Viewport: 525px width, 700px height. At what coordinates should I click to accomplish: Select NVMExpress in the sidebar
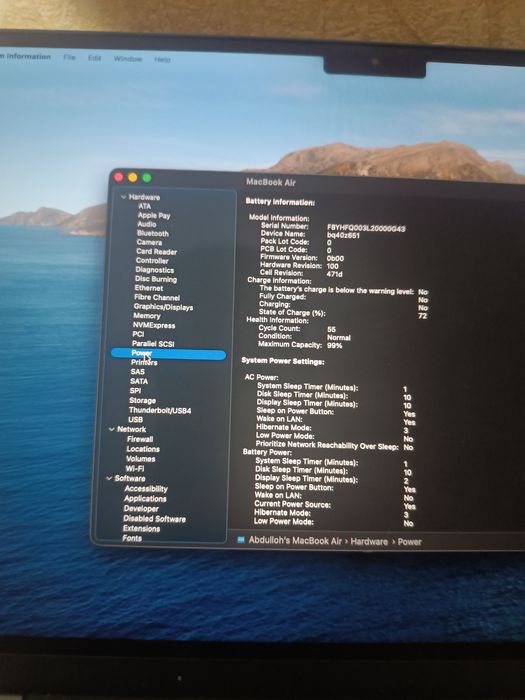pos(154,325)
